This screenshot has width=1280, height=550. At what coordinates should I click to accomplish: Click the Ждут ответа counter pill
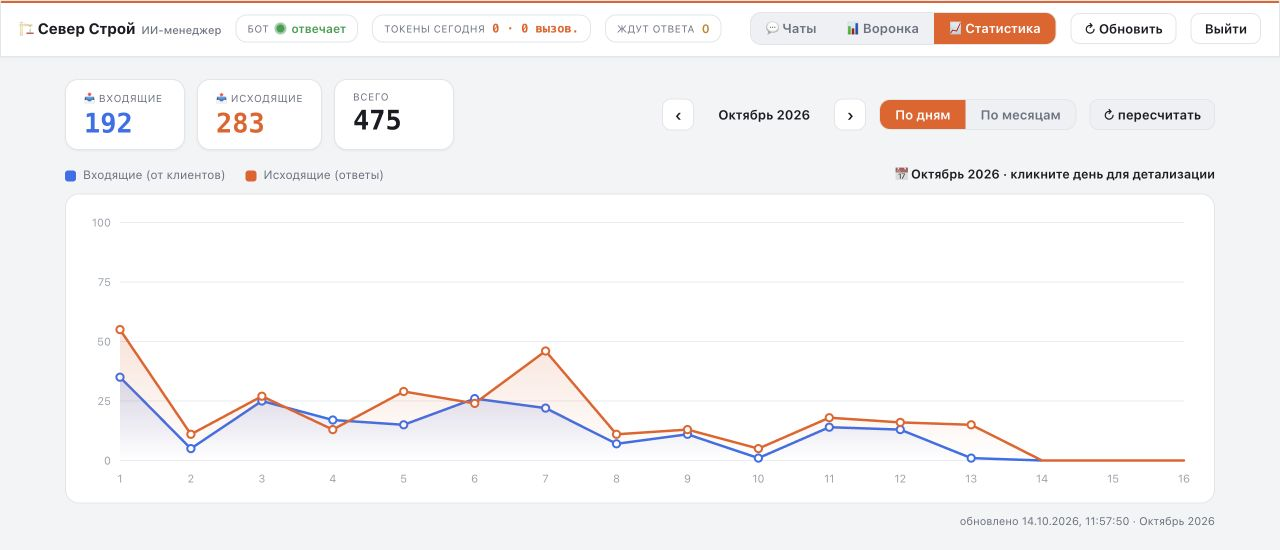pos(663,29)
